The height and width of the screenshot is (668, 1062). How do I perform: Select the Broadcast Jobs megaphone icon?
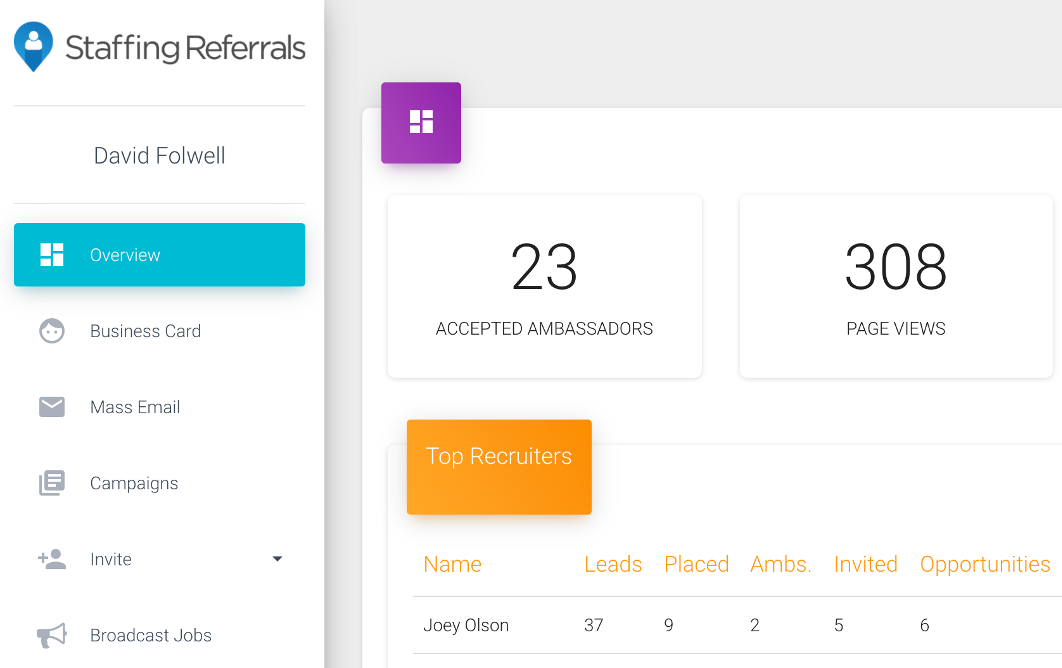click(x=51, y=635)
